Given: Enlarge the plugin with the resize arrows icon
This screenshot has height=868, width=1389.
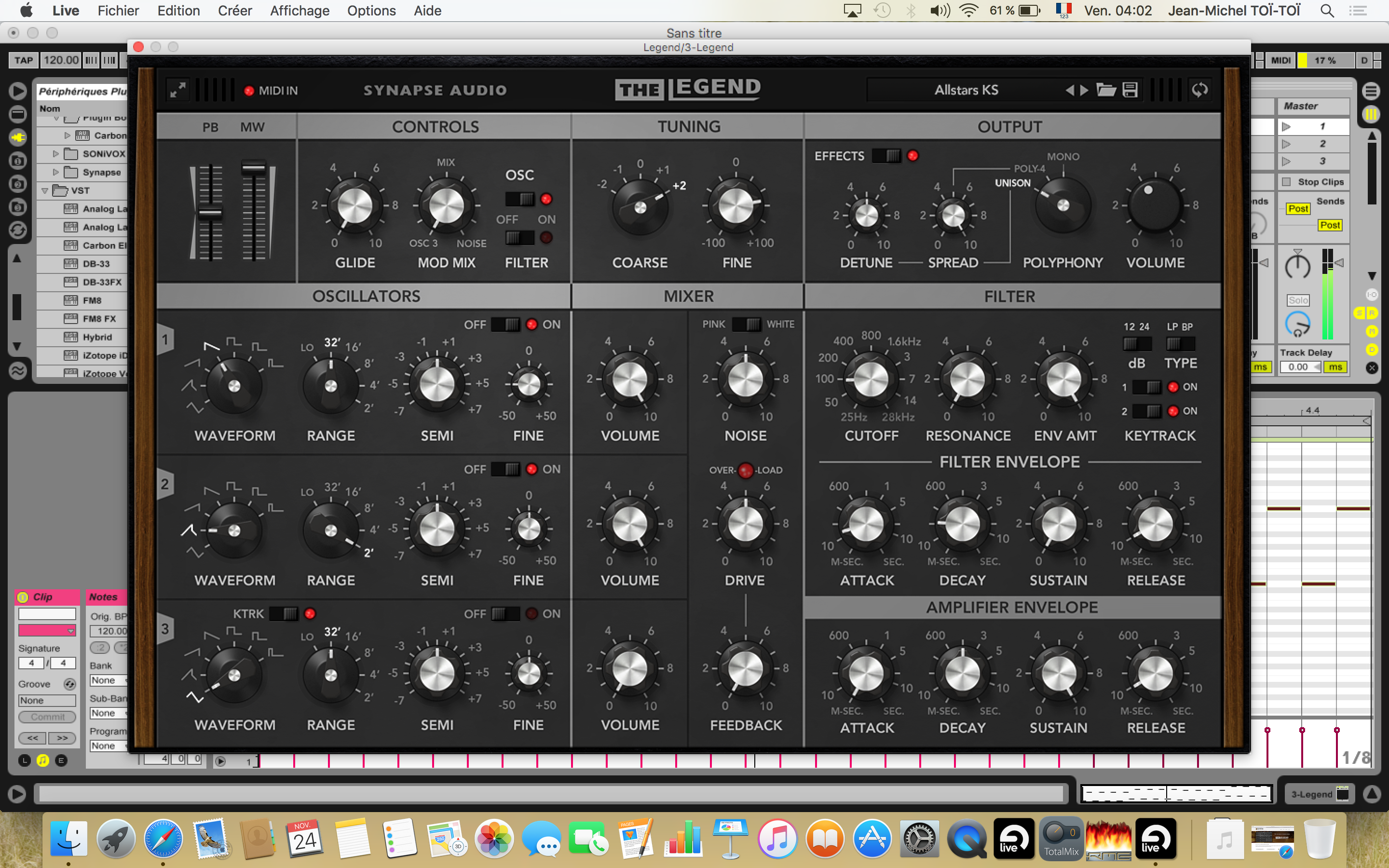Looking at the screenshot, I should 177,90.
